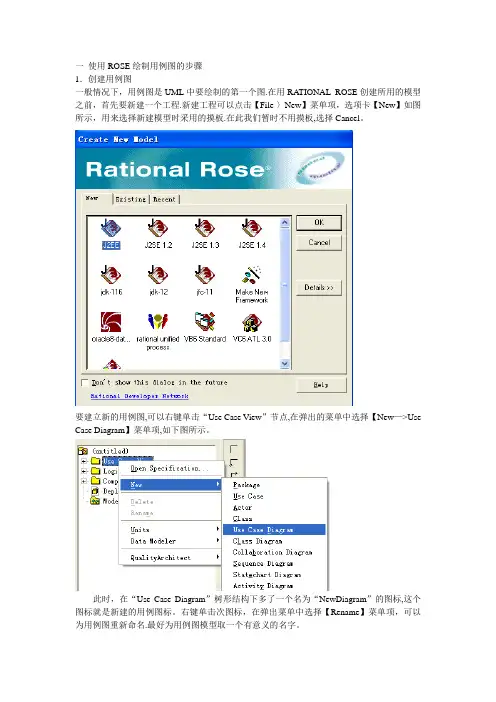Select the J2SE 1.3 framework icon
Viewport: 496px width, 702px height.
click(x=205, y=228)
